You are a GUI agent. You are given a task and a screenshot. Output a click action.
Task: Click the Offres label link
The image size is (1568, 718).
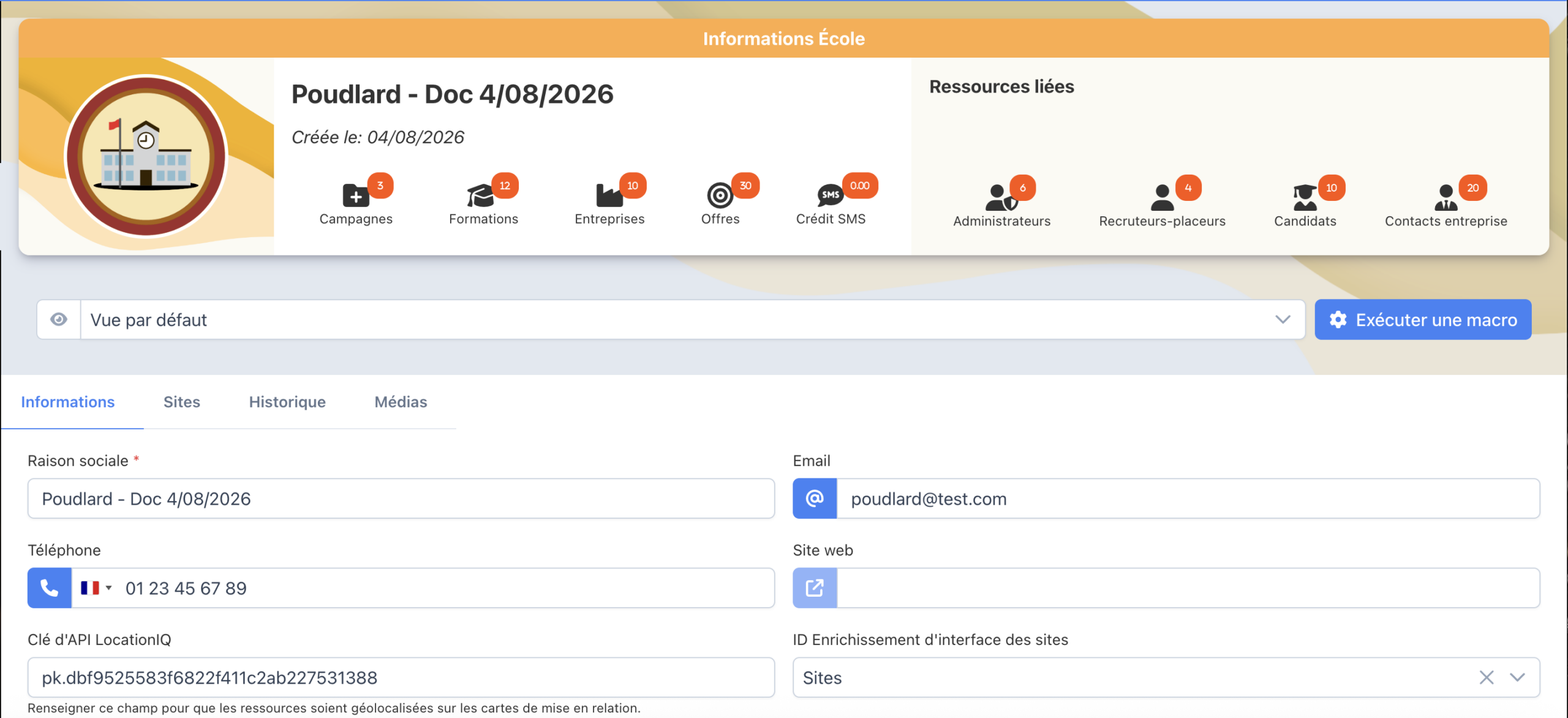pyautogui.click(x=720, y=219)
